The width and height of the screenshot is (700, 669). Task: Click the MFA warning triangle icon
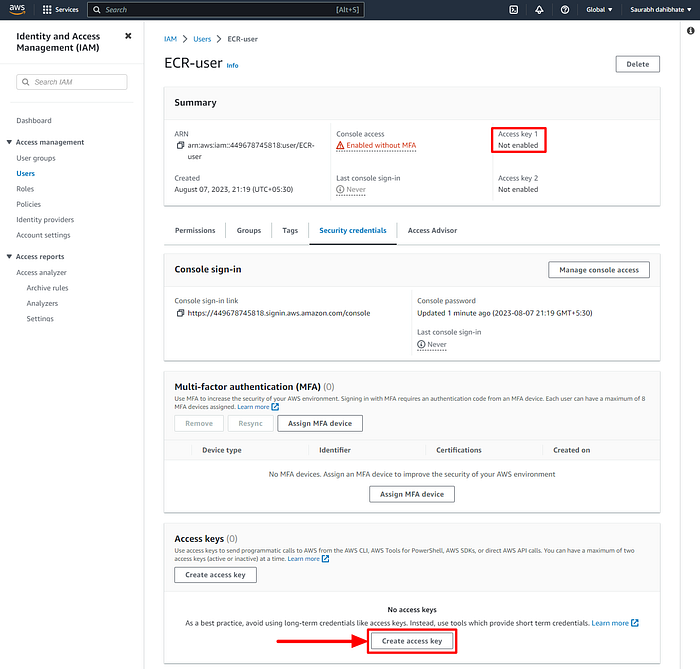pyautogui.click(x=340, y=145)
